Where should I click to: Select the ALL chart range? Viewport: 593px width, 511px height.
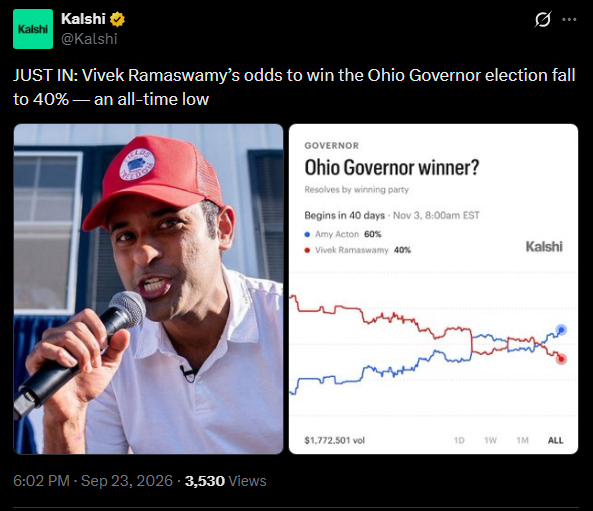(555, 440)
